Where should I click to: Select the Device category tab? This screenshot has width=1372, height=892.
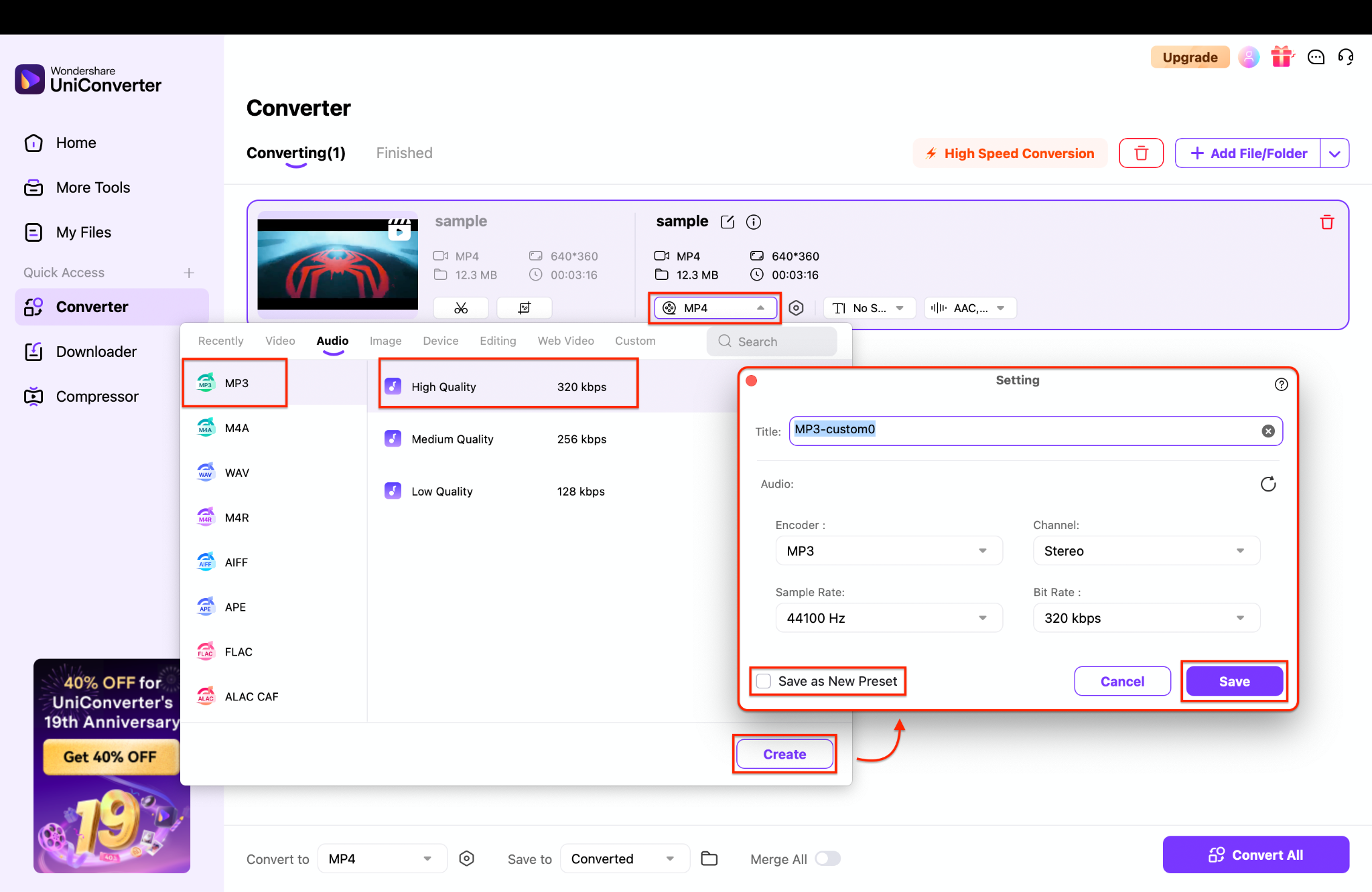click(440, 340)
